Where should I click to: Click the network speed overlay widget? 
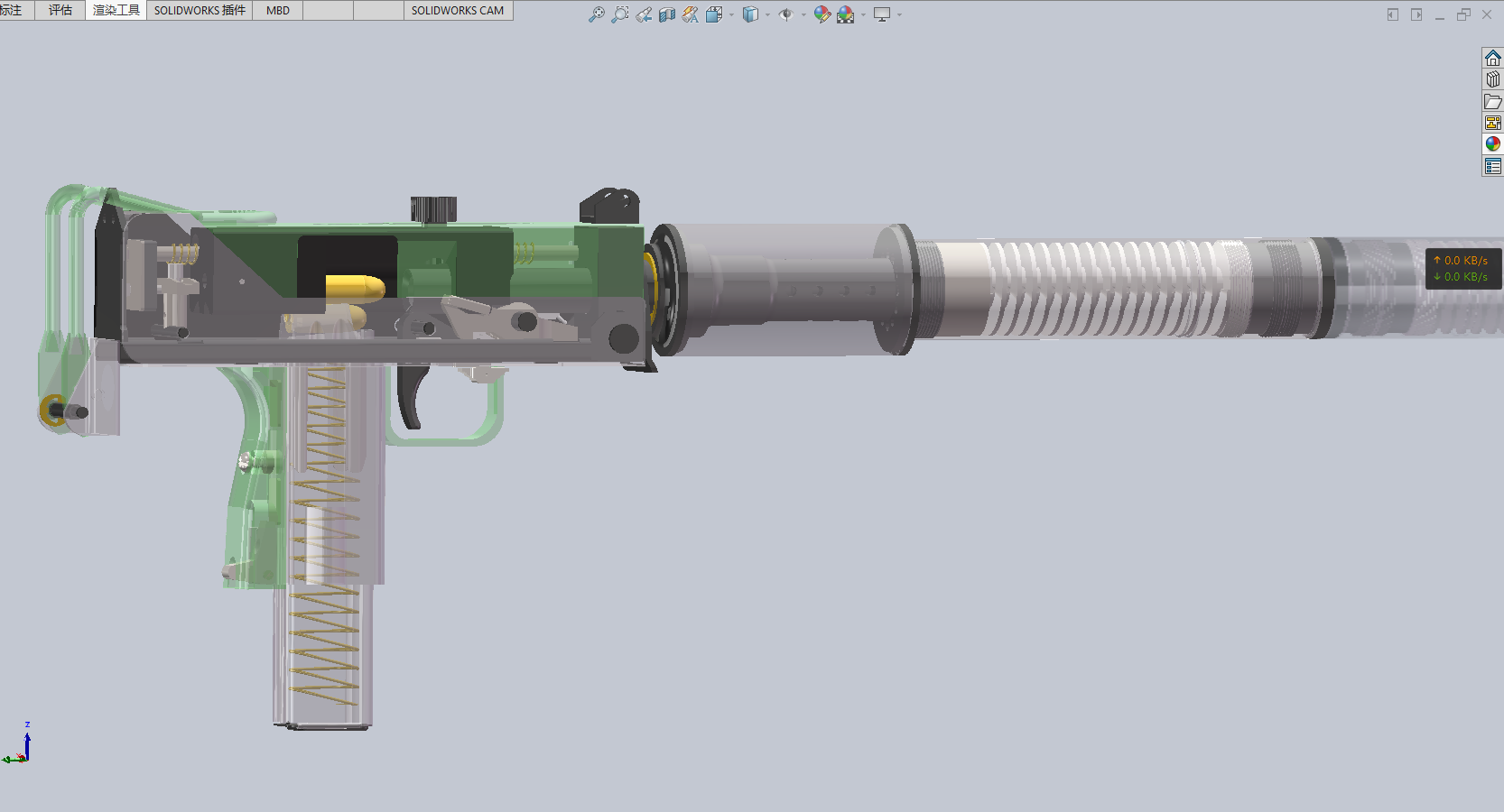click(x=1463, y=269)
